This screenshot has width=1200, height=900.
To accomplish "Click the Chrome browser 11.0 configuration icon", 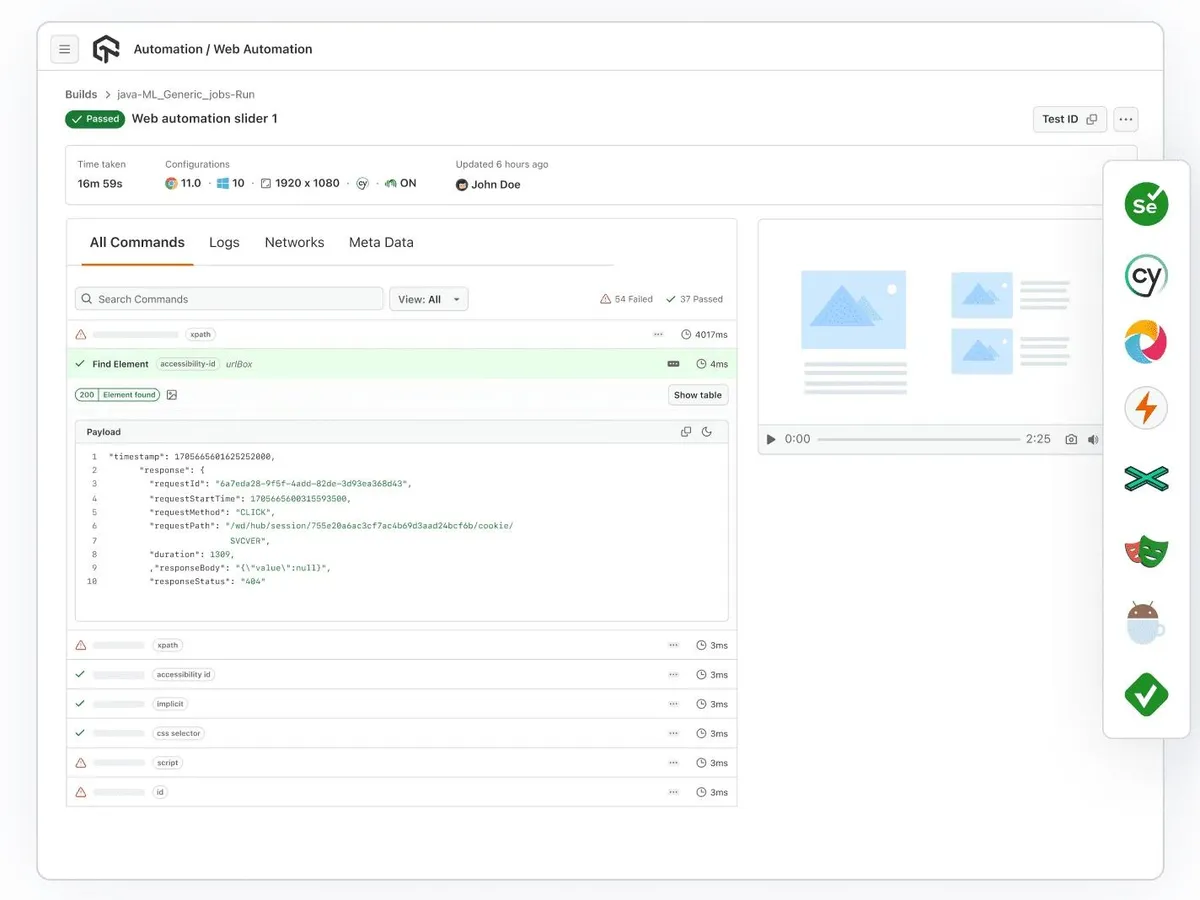I will 171,184.
